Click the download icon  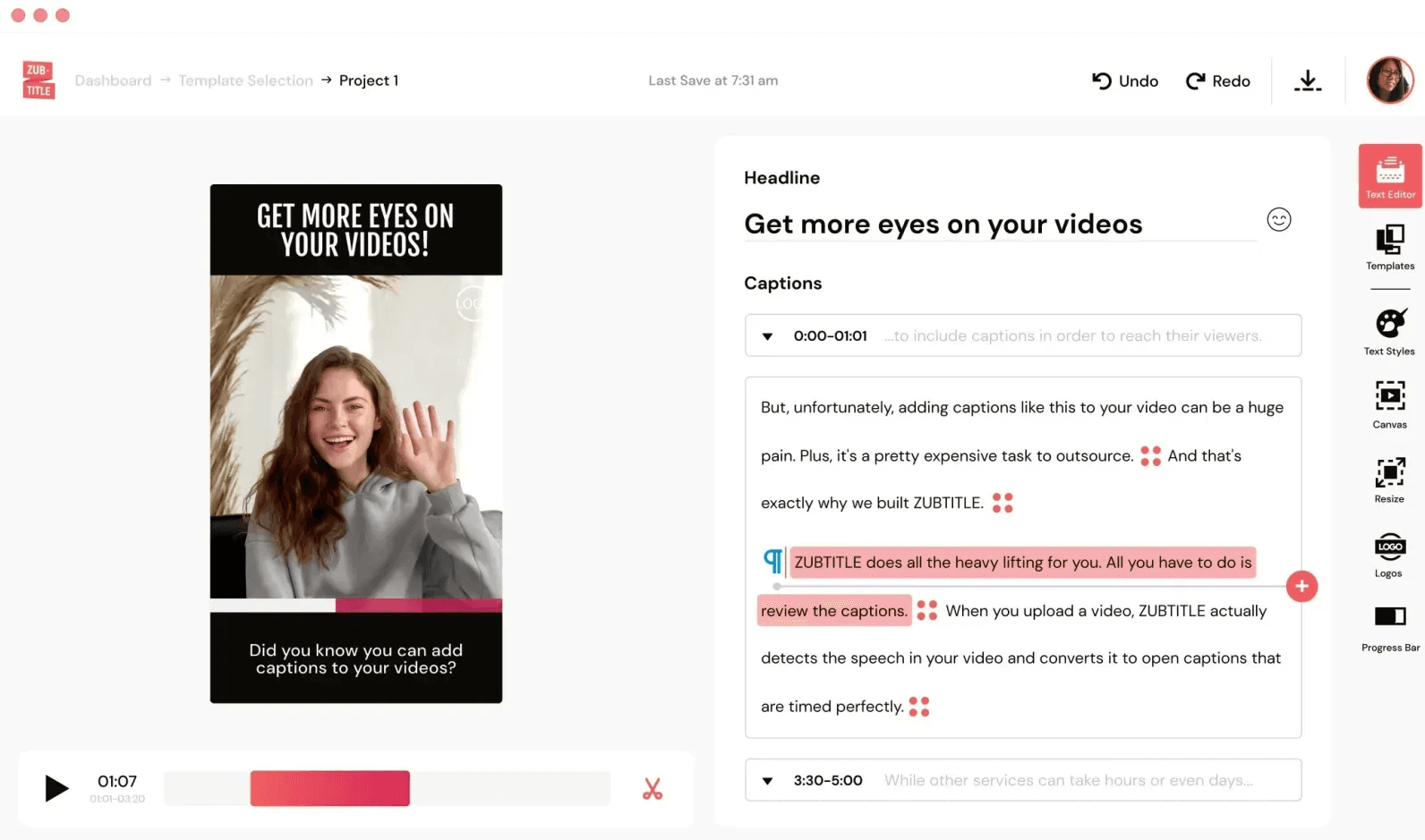[x=1308, y=81]
